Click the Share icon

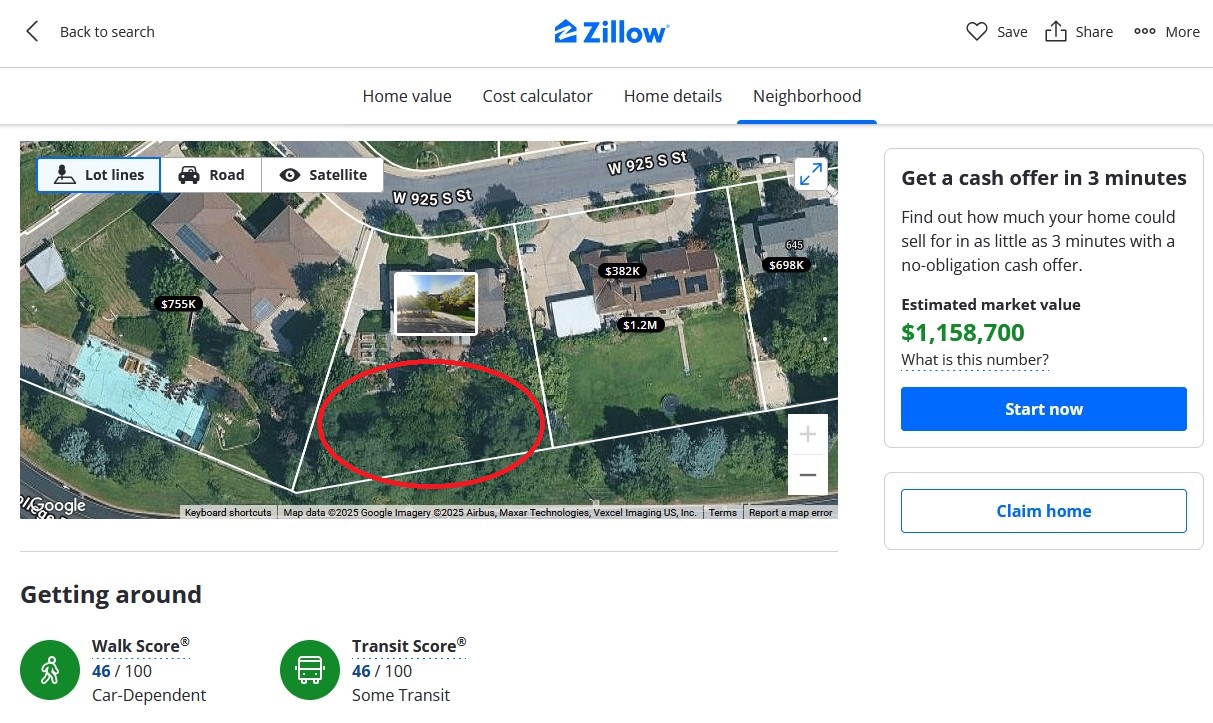tap(1056, 32)
